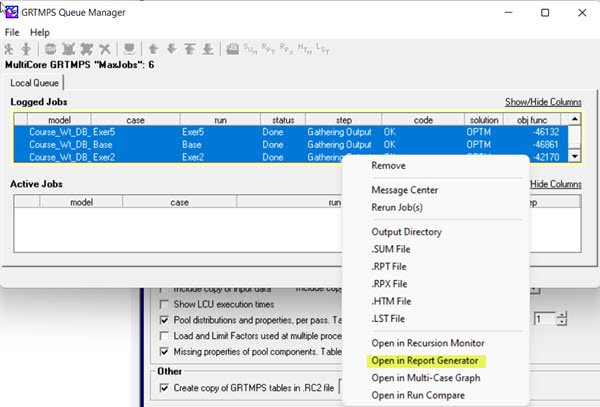Open the File menu
This screenshot has height=407, width=600.
12,32
